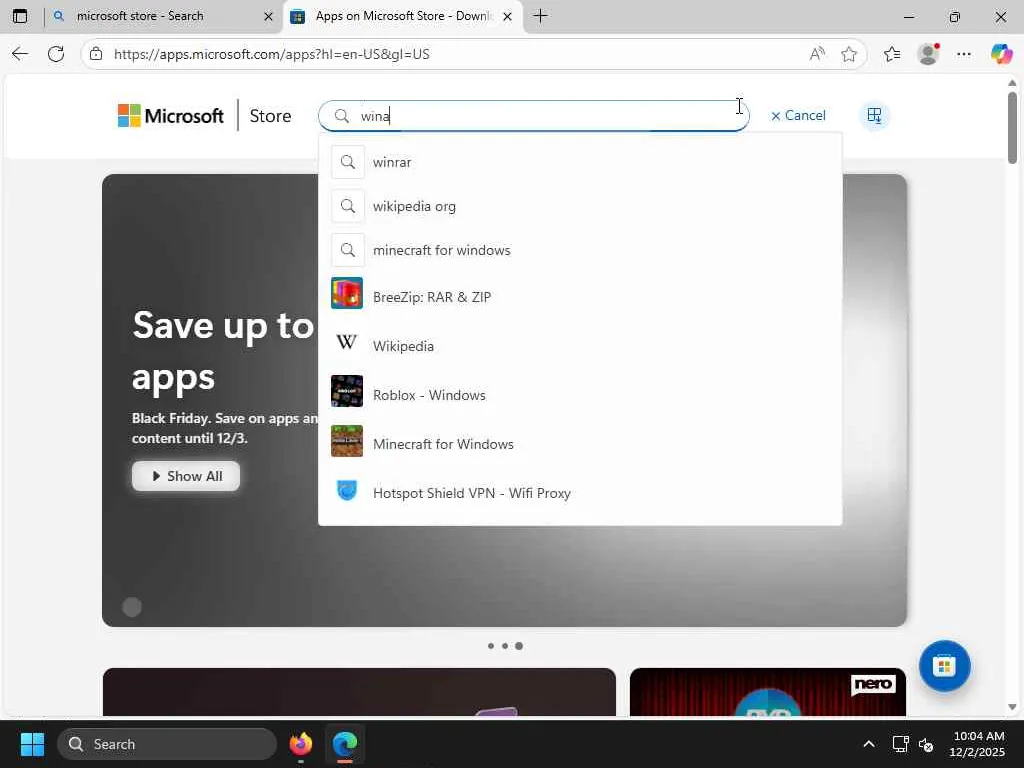Click the Wikipedia W icon
1024x768 pixels.
[x=347, y=342]
